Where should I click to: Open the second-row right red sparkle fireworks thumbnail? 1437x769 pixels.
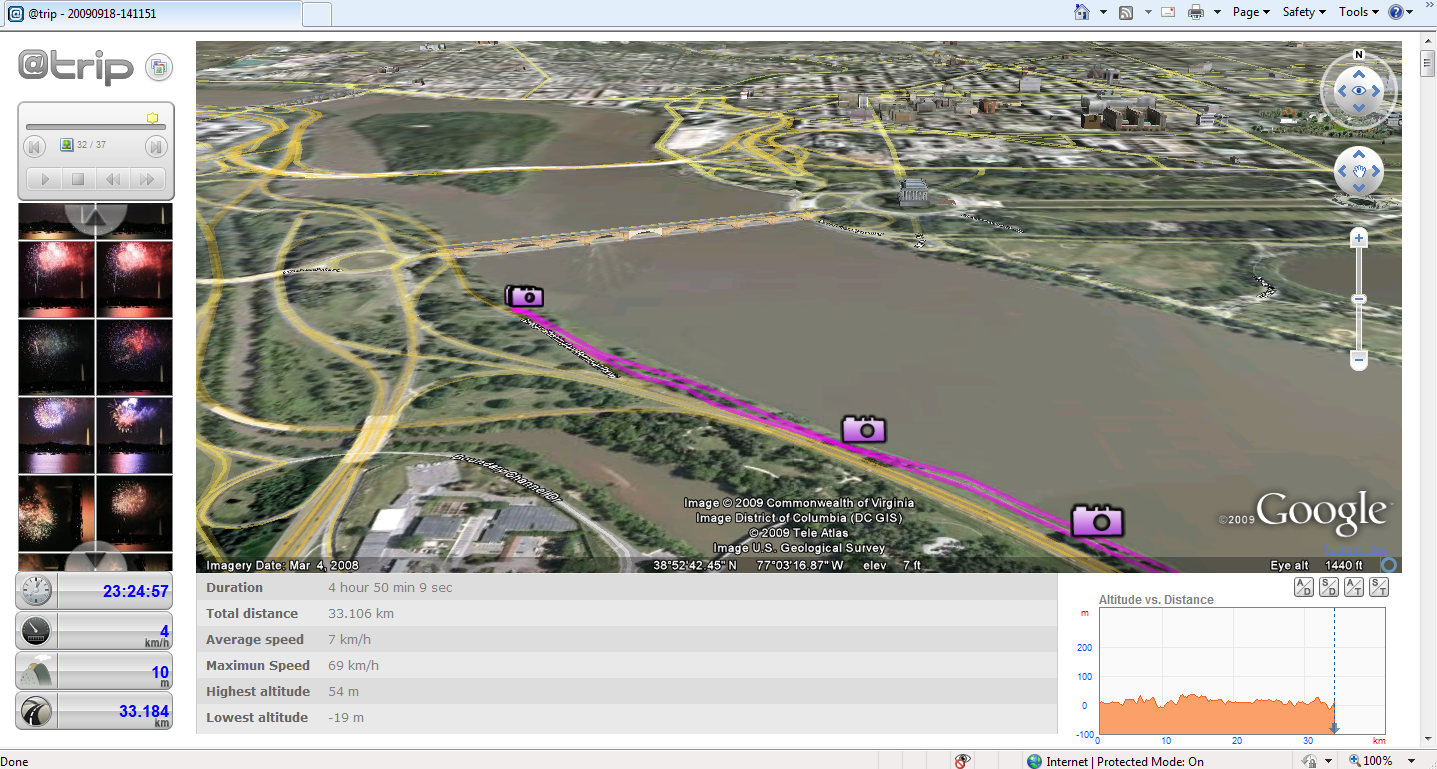point(134,357)
